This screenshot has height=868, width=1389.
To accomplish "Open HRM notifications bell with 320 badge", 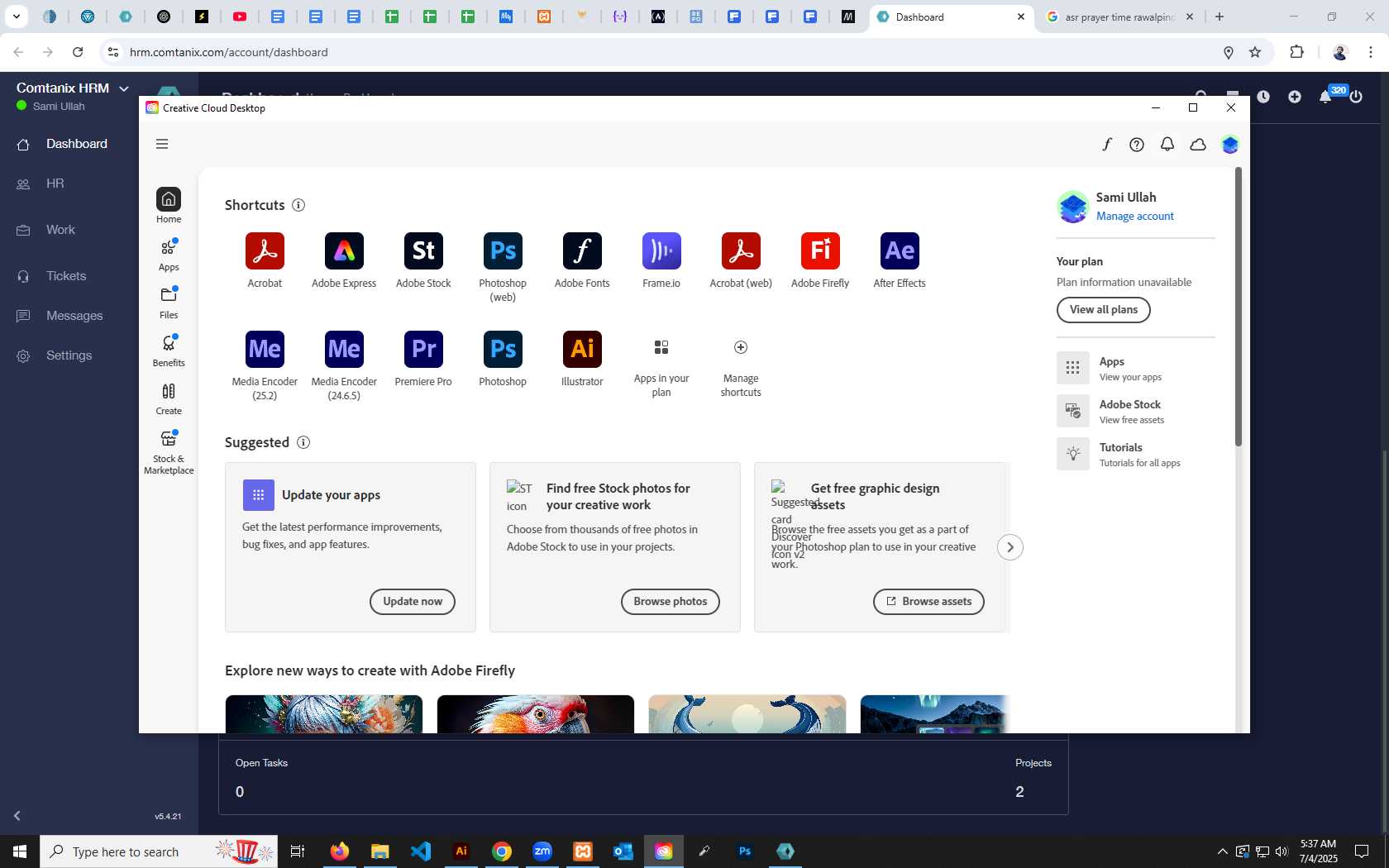I will 1326,96.
